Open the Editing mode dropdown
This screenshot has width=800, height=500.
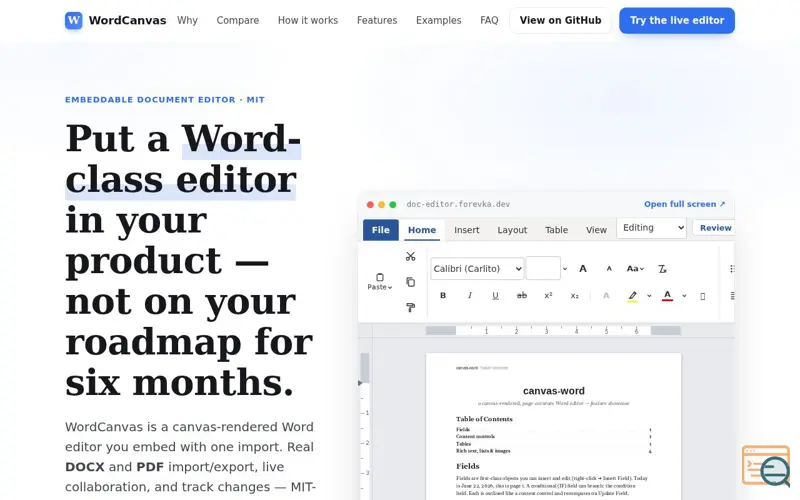(652, 228)
